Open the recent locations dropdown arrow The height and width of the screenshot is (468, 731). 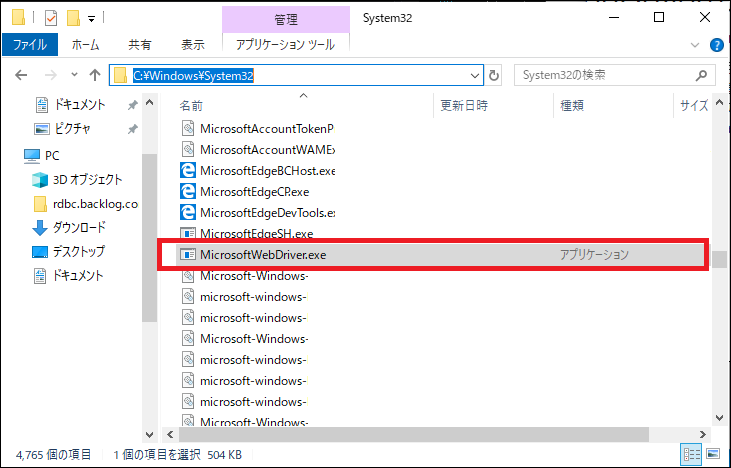point(74,75)
